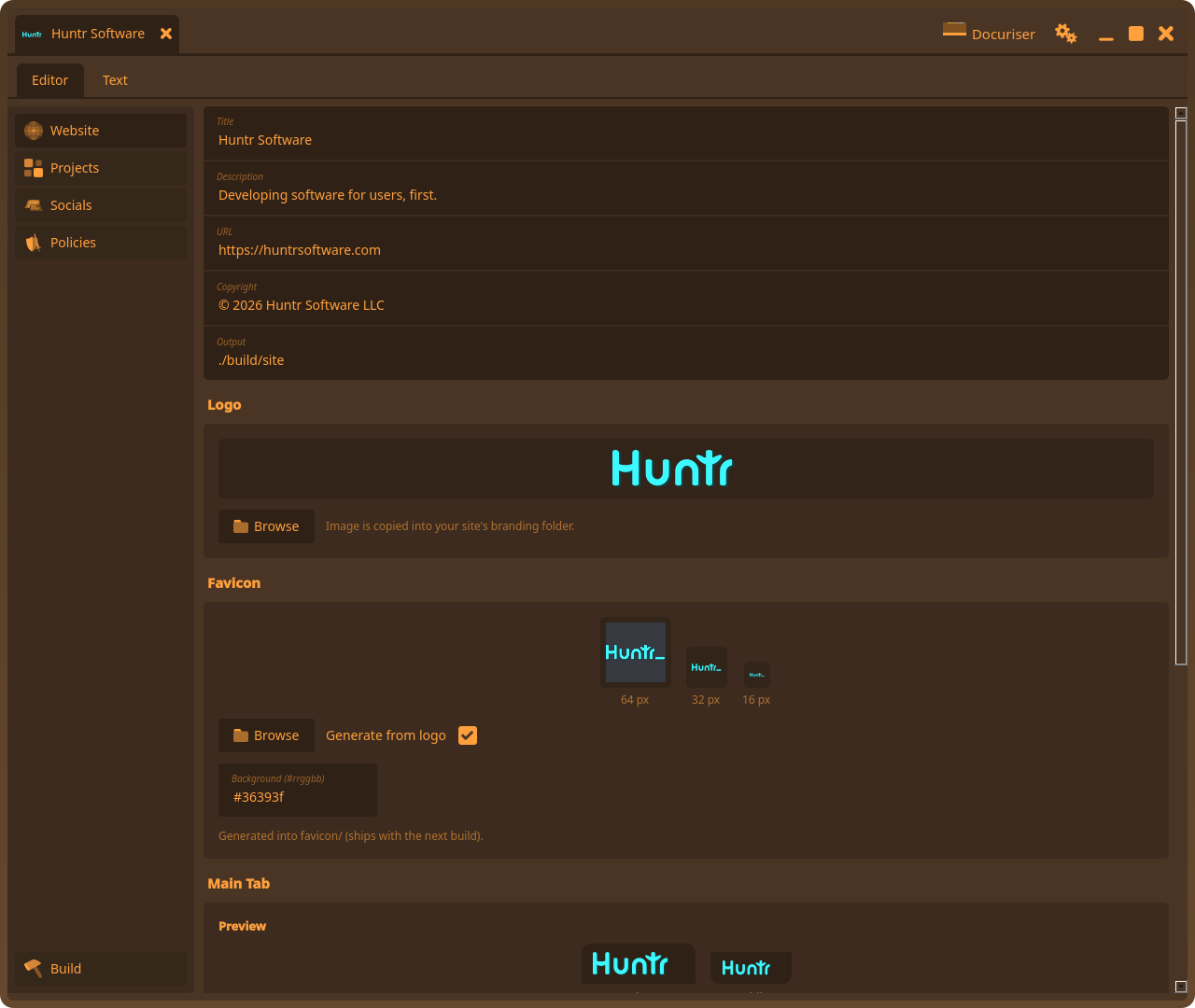The height and width of the screenshot is (1008, 1195).
Task: Click into the Description input field
Action: (686, 189)
